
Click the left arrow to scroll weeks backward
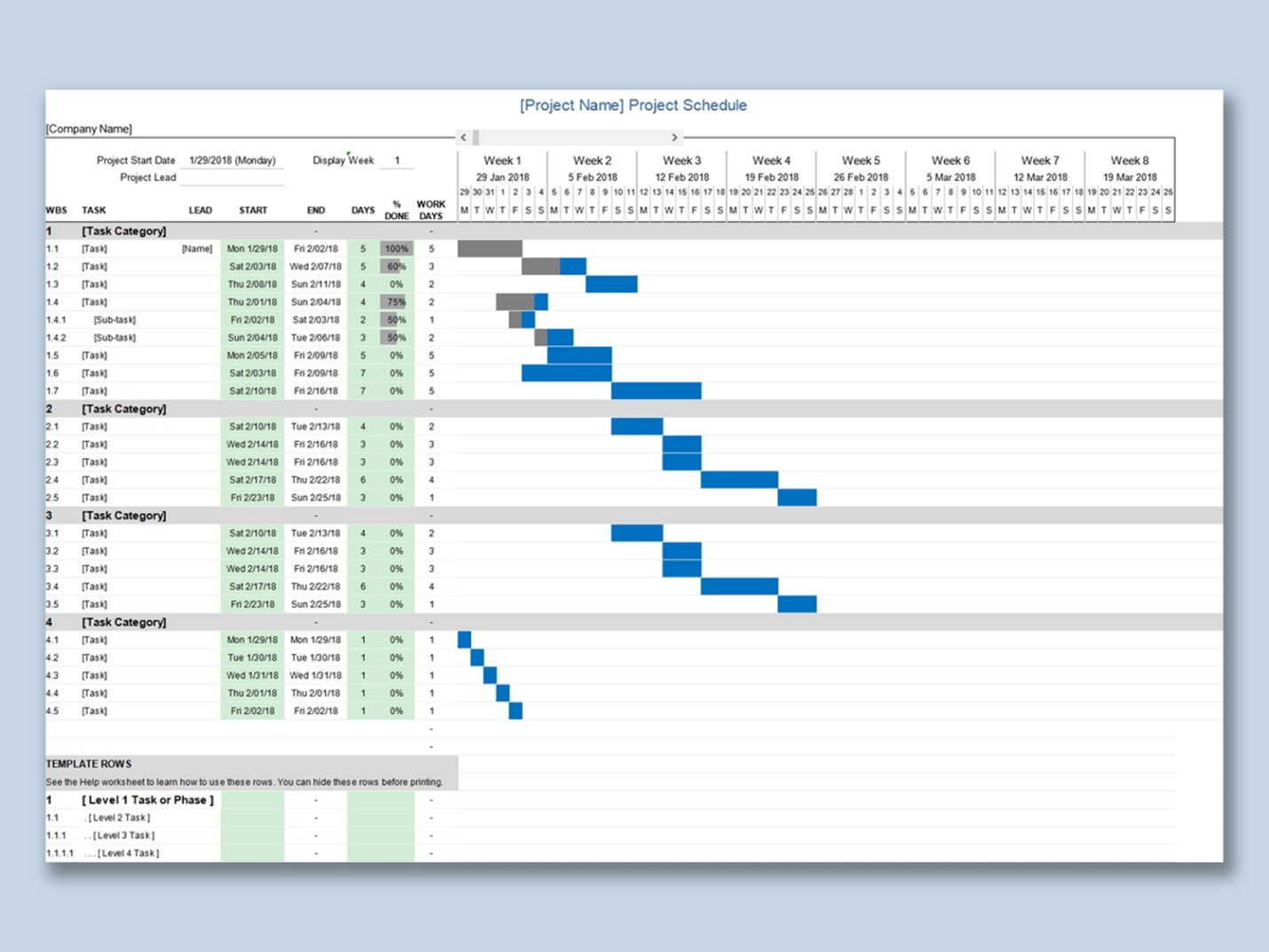(464, 138)
